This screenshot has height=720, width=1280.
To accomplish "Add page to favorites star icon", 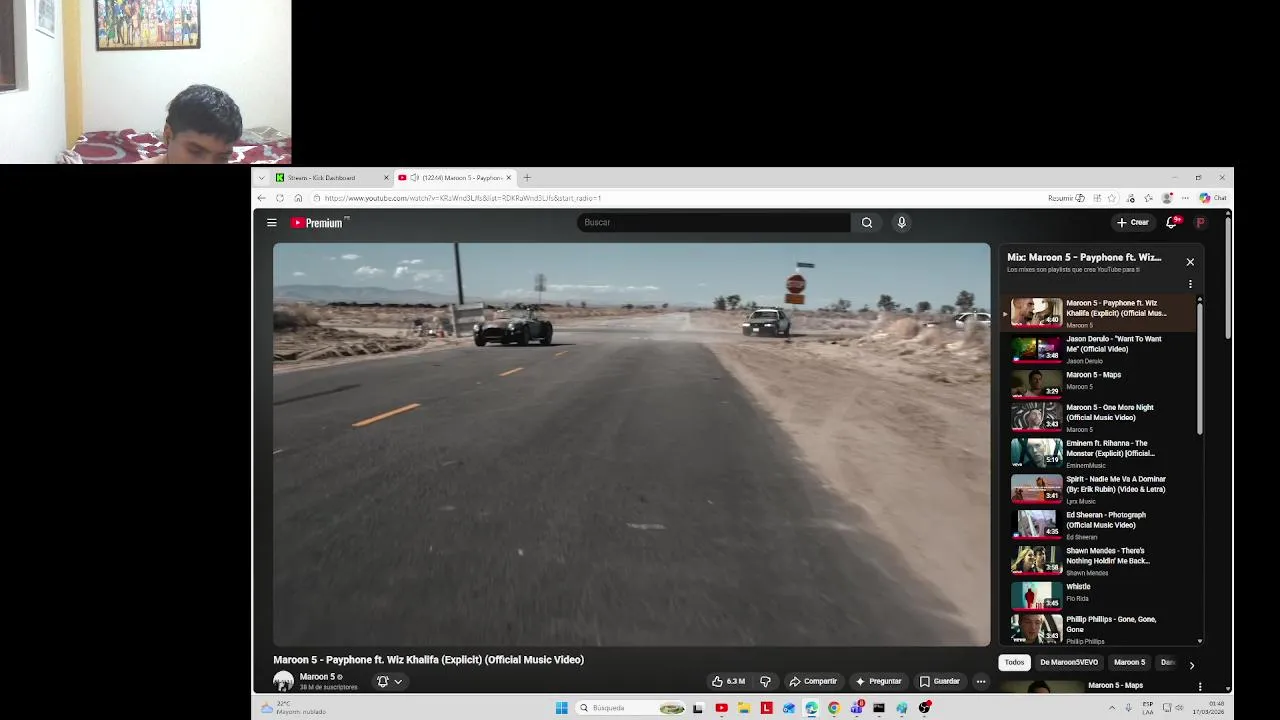I will click(1112, 198).
